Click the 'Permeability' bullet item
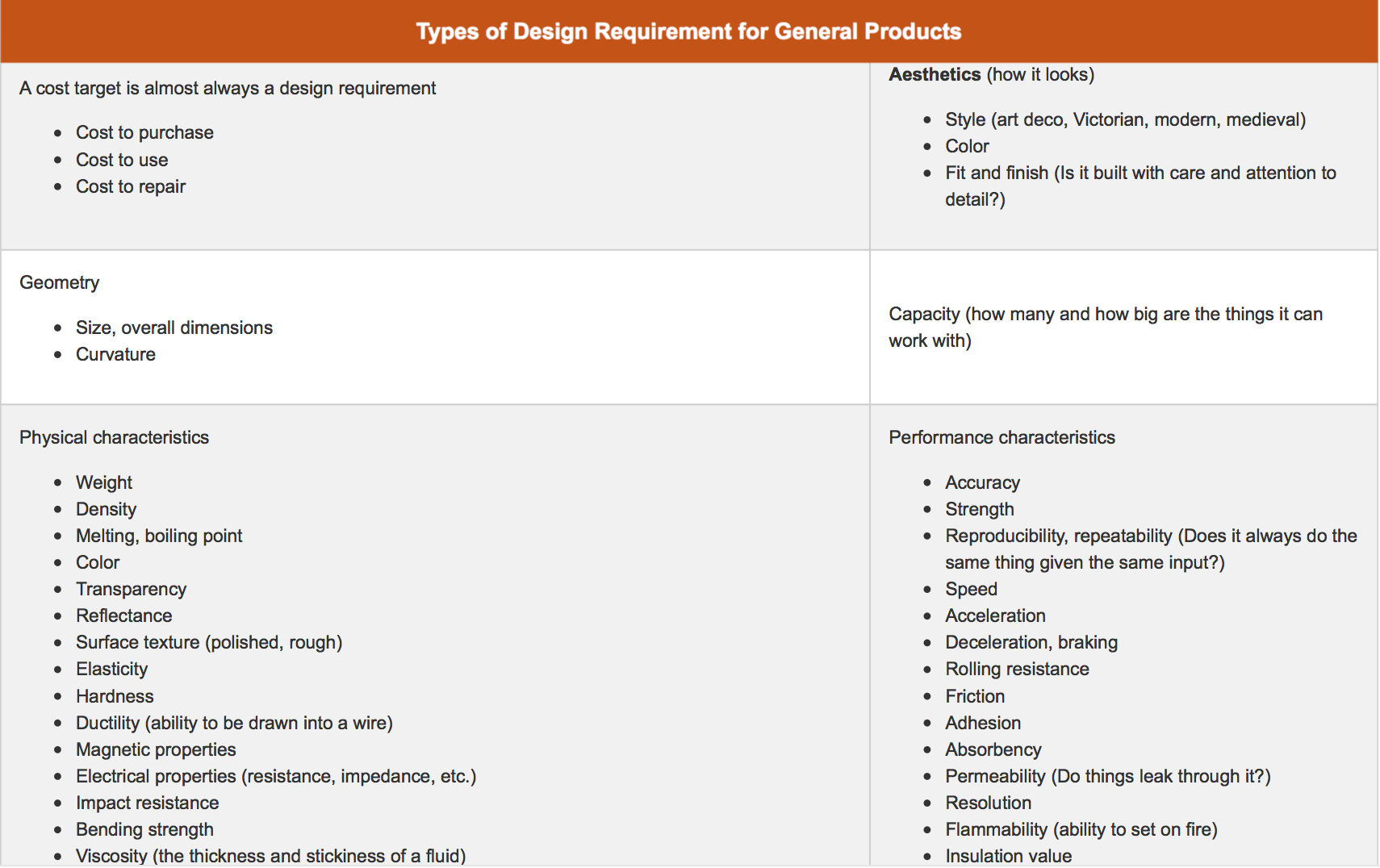 (x=1107, y=776)
